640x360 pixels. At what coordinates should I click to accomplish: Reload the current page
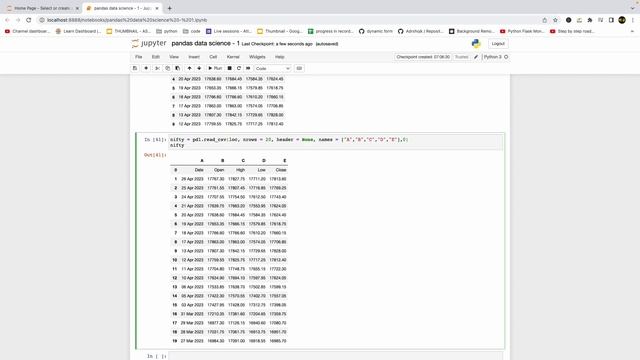pos(29,20)
